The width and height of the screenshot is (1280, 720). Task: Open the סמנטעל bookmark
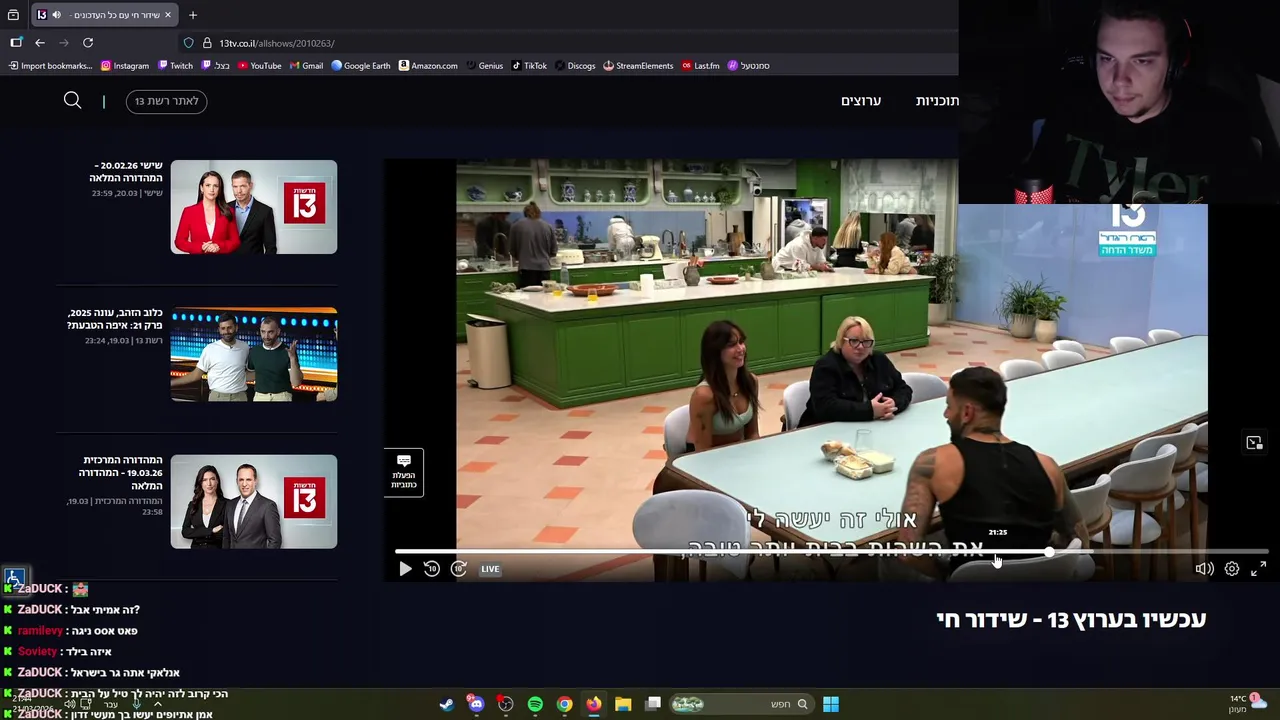pyautogui.click(x=749, y=66)
